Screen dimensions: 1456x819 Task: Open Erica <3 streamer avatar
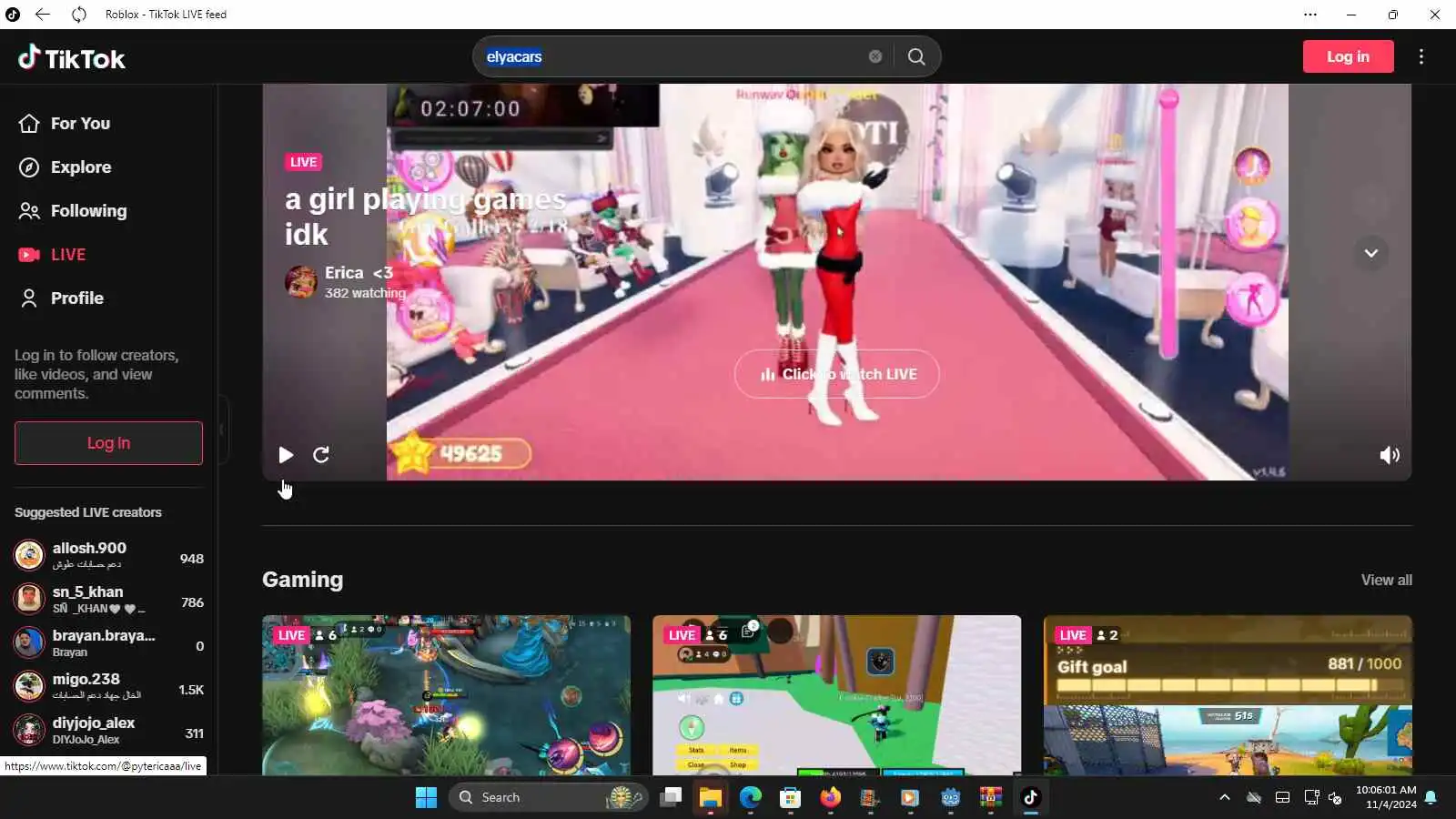tap(301, 282)
